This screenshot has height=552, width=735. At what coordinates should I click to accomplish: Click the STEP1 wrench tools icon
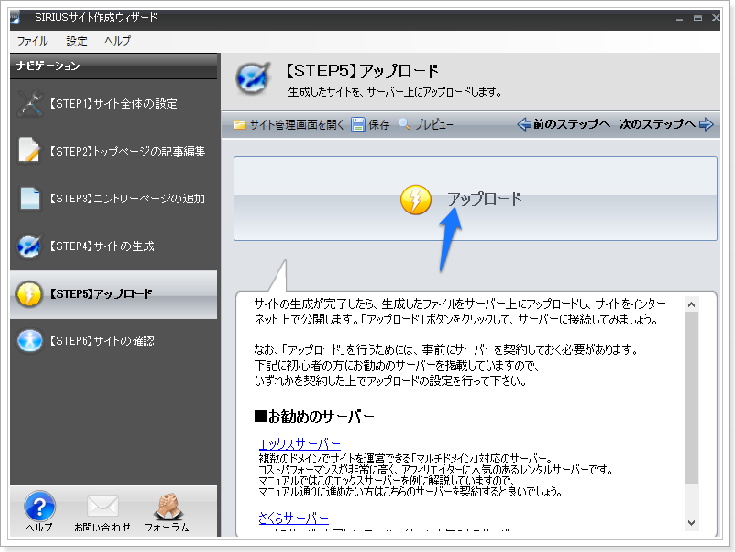(x=30, y=104)
